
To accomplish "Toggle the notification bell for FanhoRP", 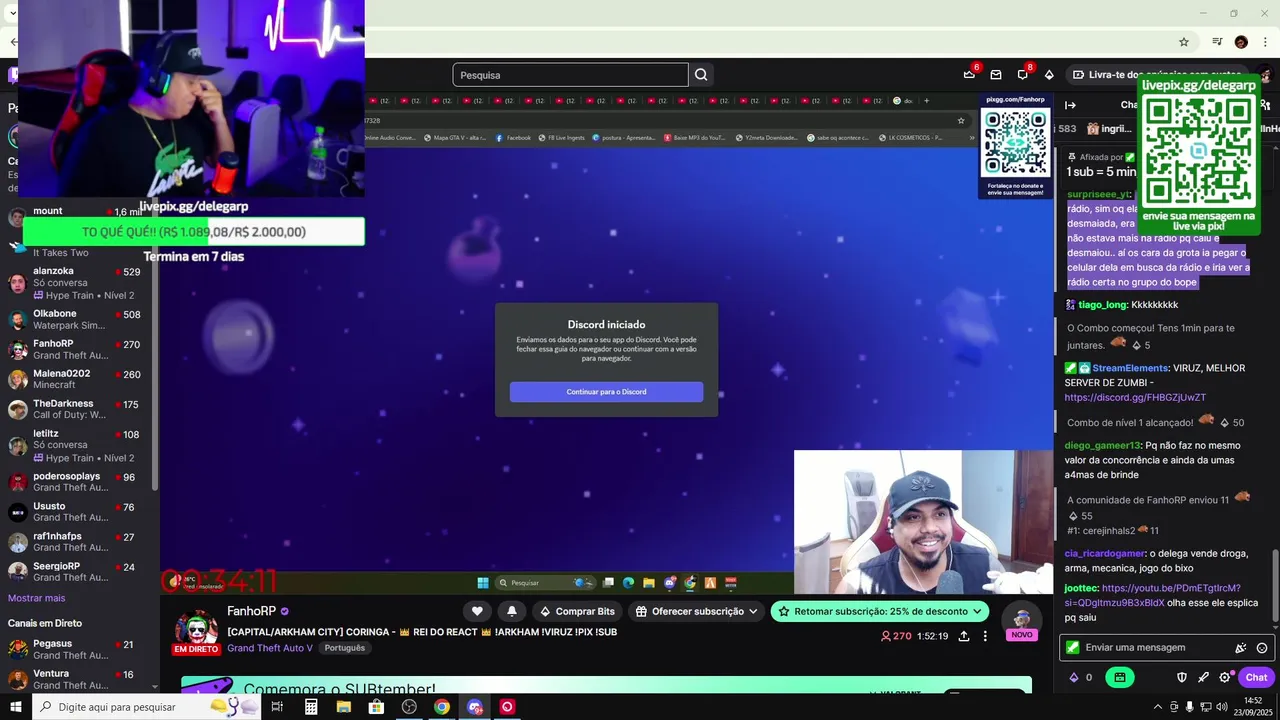I will [512, 611].
